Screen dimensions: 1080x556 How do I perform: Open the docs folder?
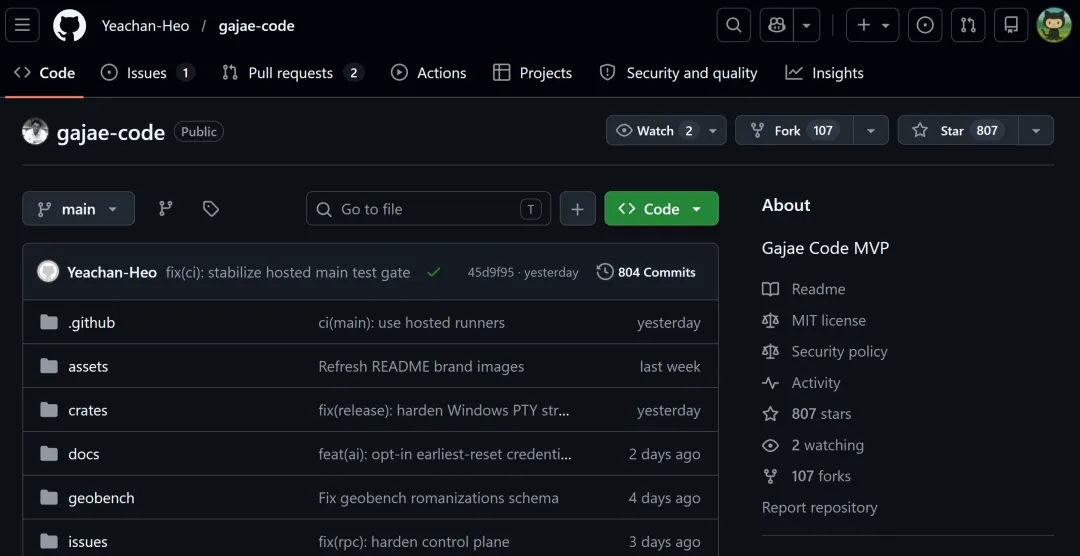[x=83, y=454]
